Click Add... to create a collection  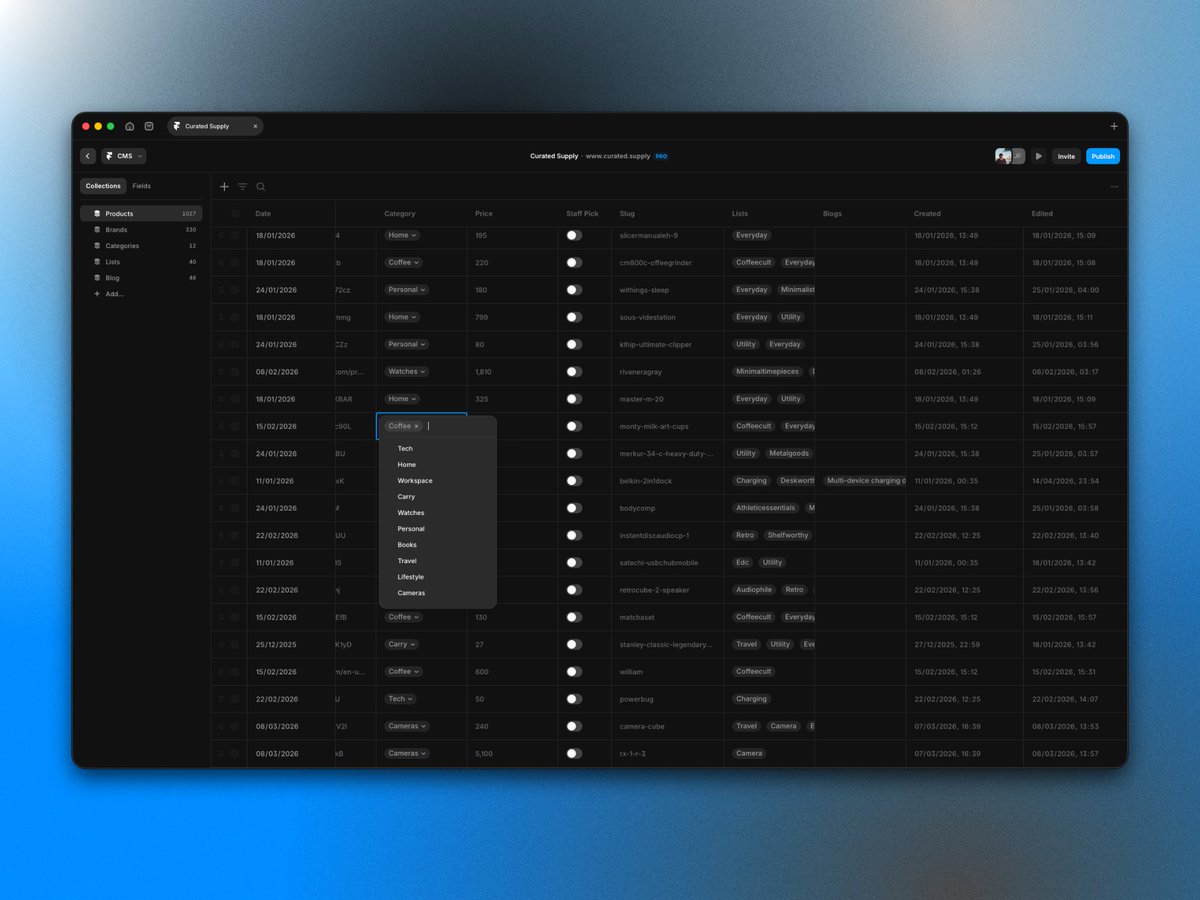point(115,294)
